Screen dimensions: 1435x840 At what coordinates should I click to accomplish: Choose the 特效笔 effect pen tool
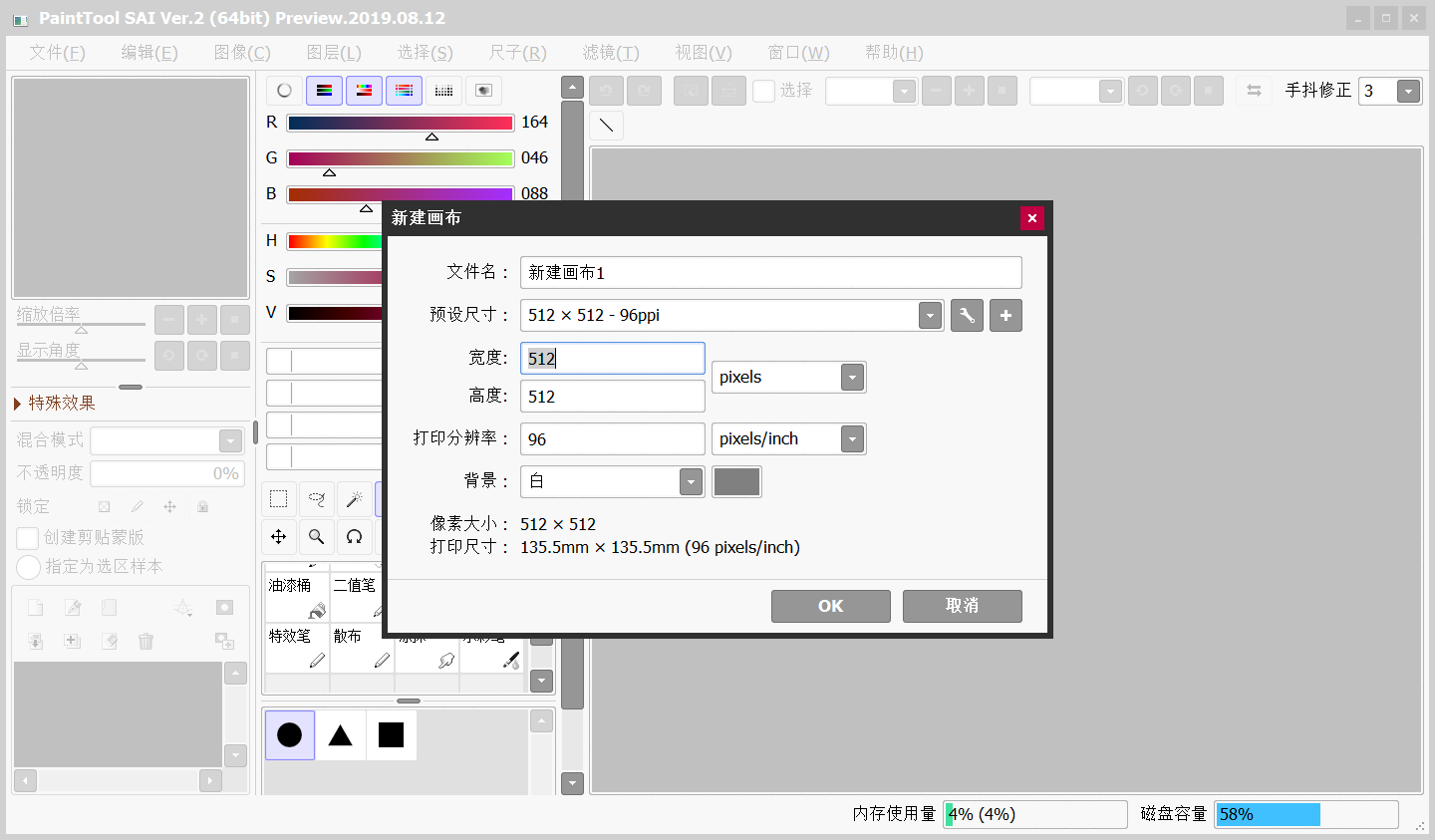297,648
